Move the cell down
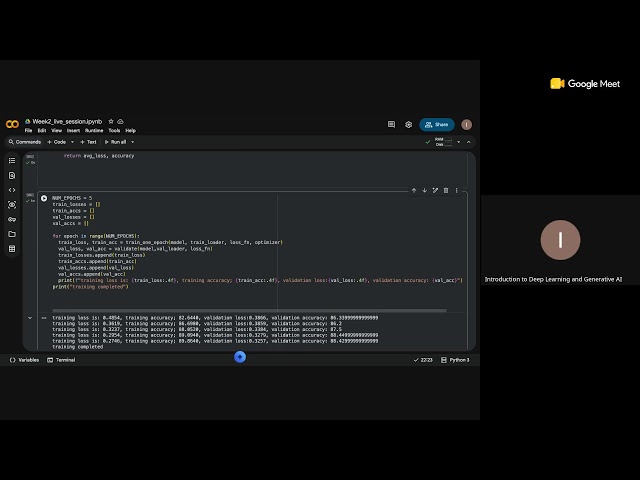 424,190
